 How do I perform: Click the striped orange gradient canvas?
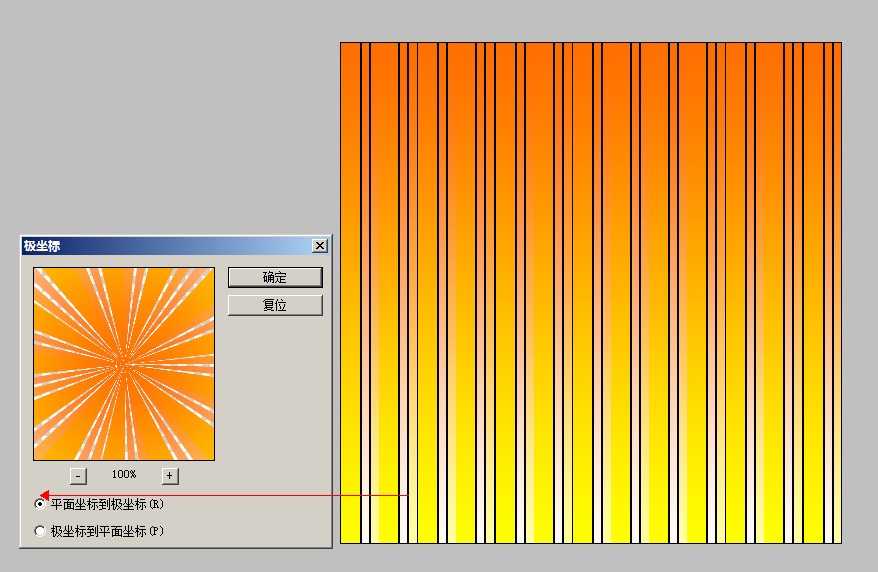coord(591,293)
